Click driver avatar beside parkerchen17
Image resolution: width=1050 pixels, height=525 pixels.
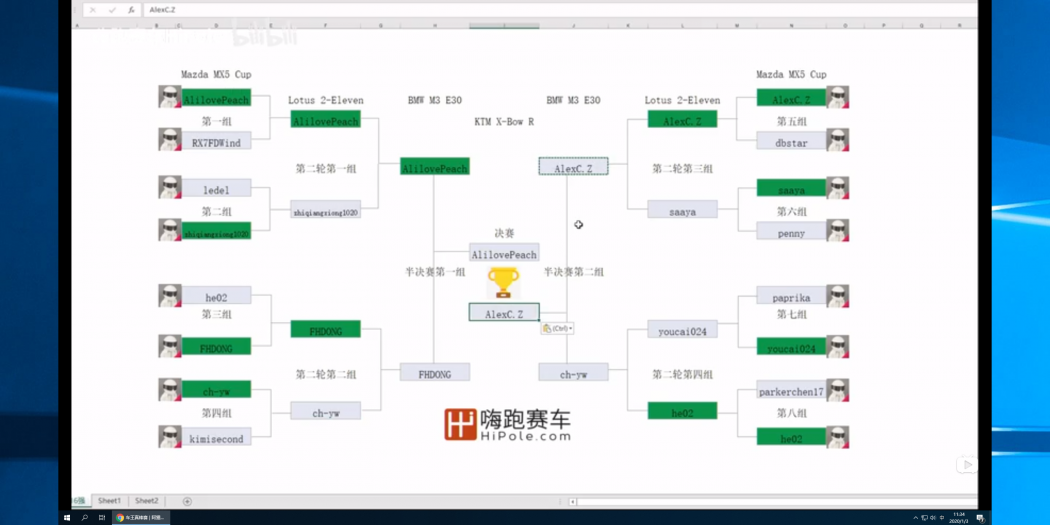pos(838,390)
